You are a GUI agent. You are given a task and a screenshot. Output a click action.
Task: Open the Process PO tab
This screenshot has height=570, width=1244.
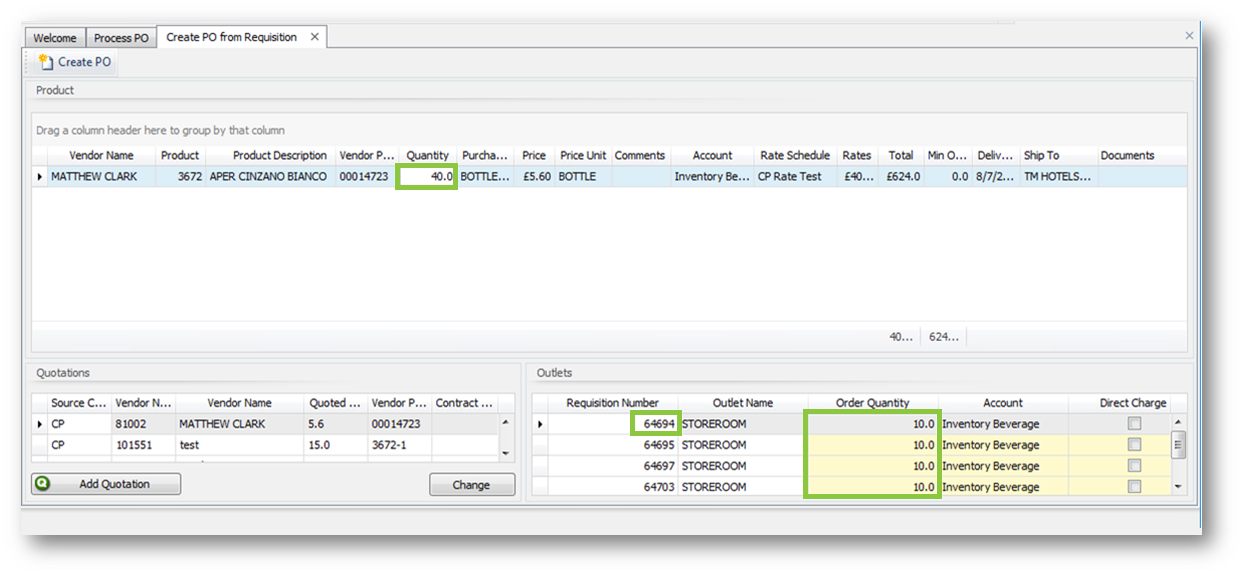[121, 38]
